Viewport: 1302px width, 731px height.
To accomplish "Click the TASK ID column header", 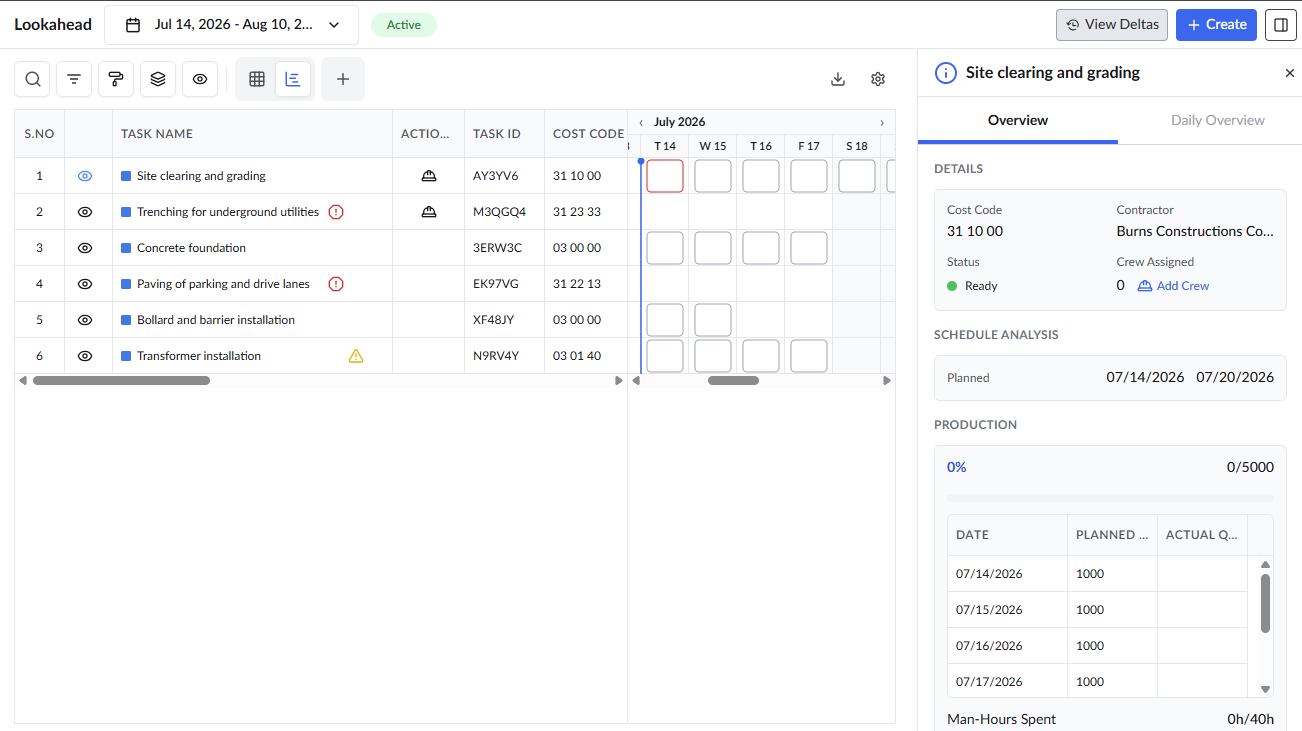I will tap(505, 134).
